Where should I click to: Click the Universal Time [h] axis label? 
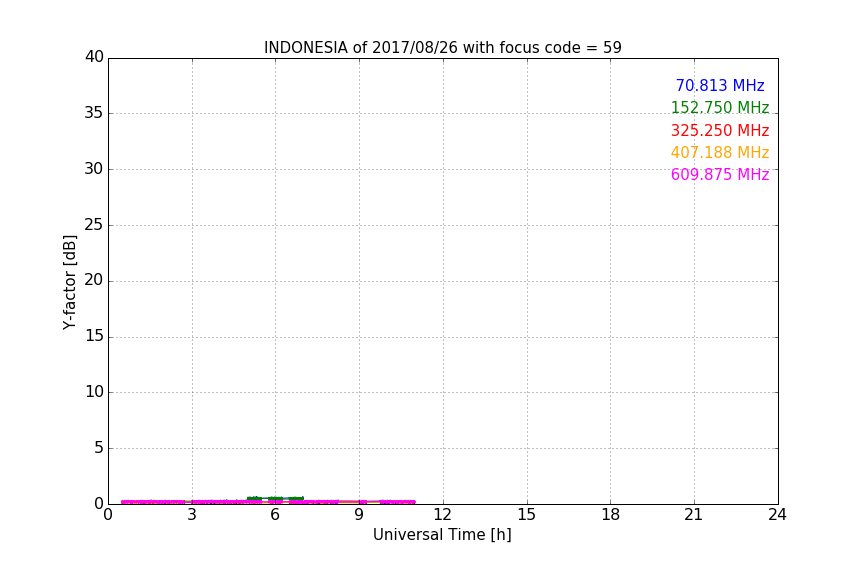442,535
